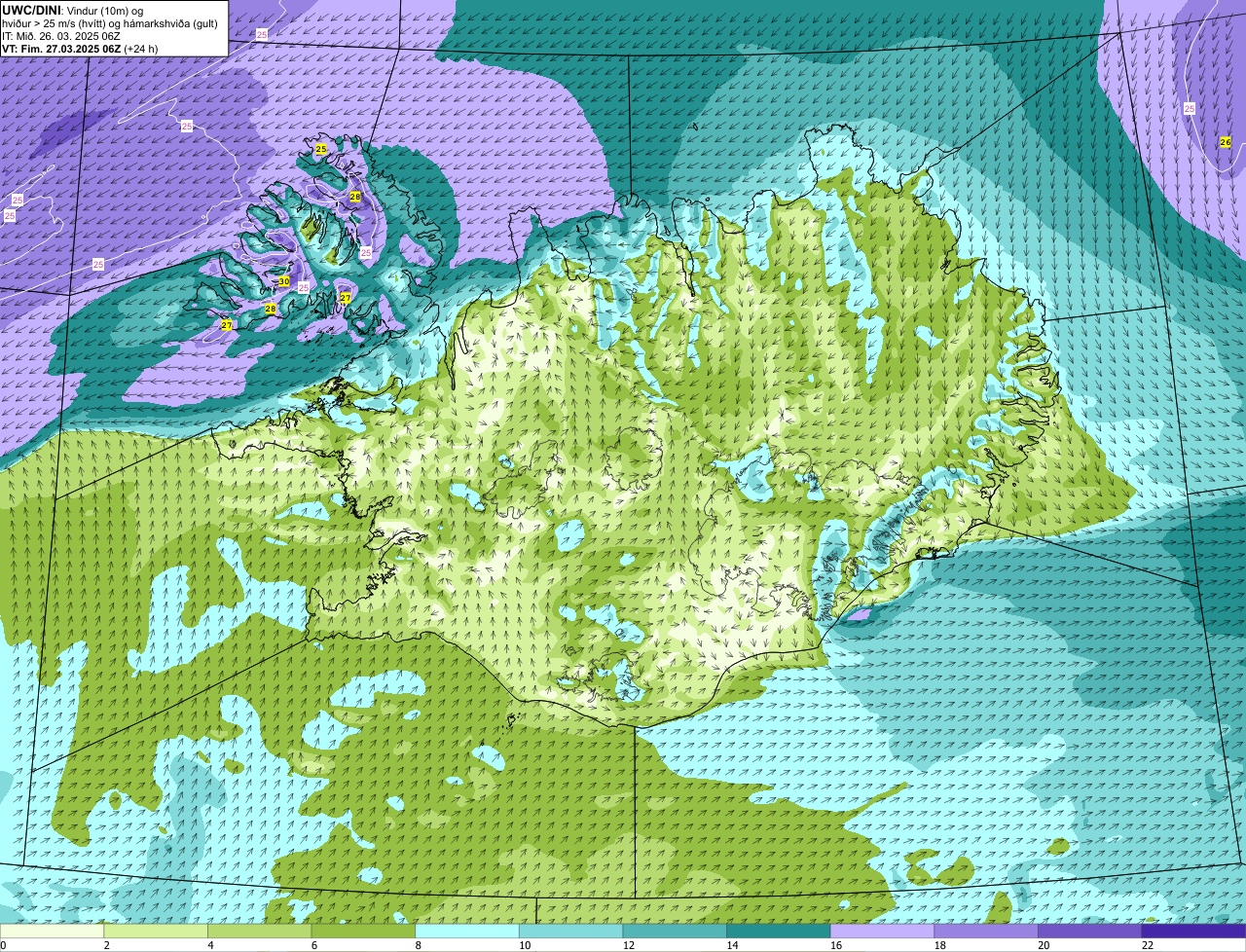Screen dimensions: 1246x952
Task: Click the IT: Mið. 26. 03. 2025 06Z line
Action: tap(61, 35)
